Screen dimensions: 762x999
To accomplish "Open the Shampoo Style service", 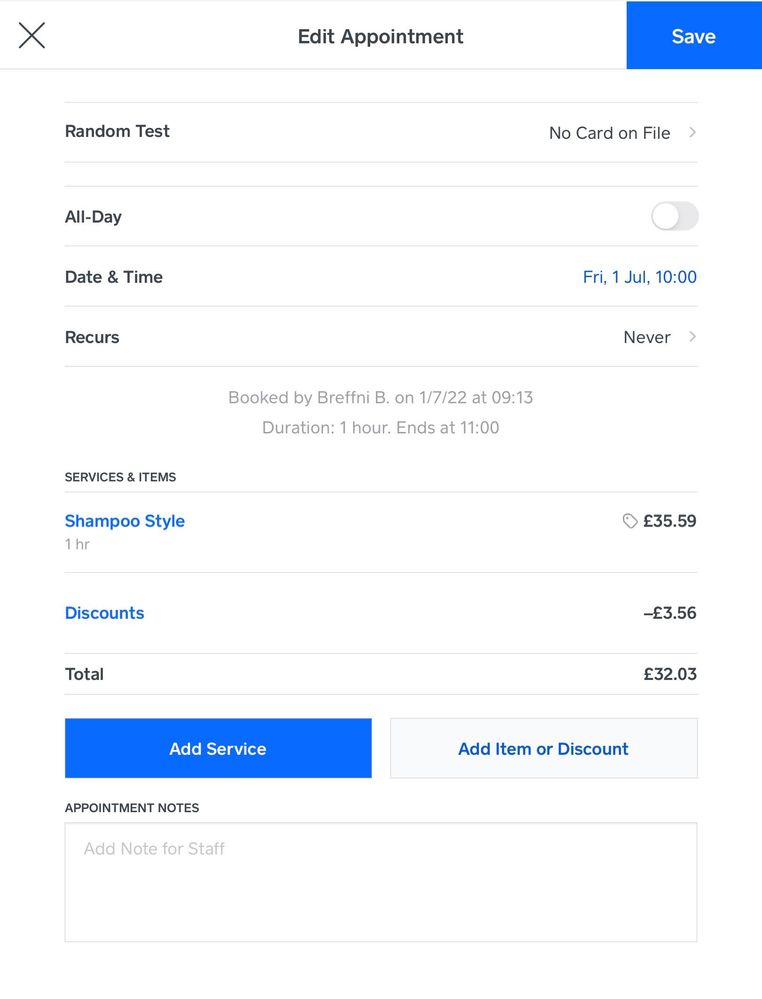I will click(x=125, y=521).
